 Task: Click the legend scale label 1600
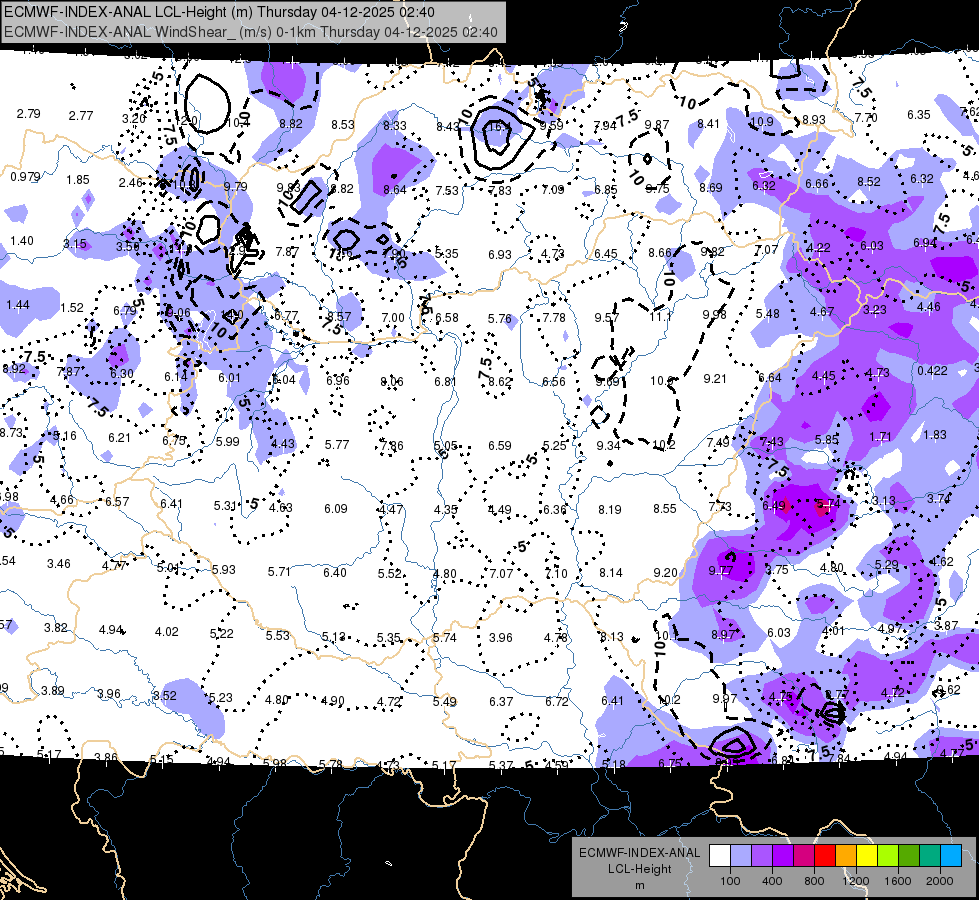[898, 881]
